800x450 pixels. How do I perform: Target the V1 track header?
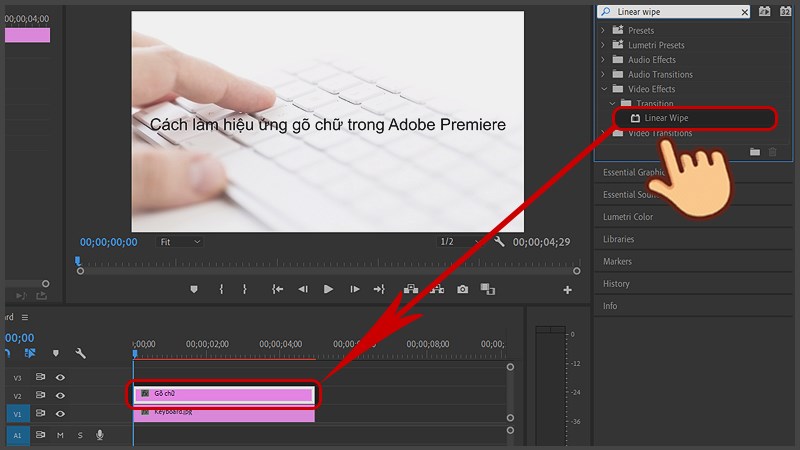coord(17,414)
